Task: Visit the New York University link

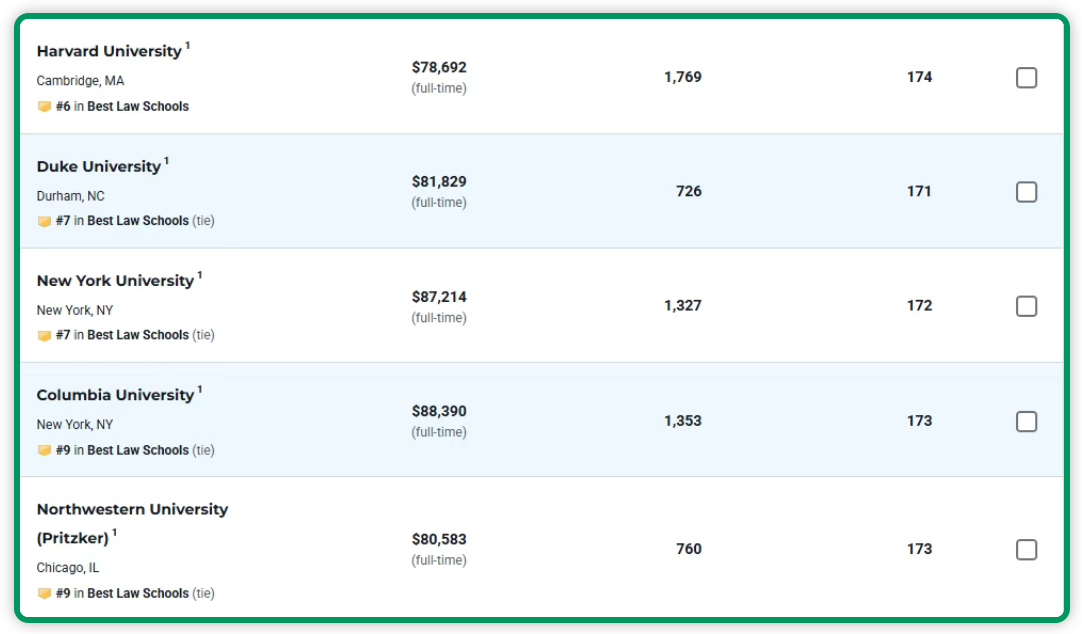Action: tap(115, 281)
